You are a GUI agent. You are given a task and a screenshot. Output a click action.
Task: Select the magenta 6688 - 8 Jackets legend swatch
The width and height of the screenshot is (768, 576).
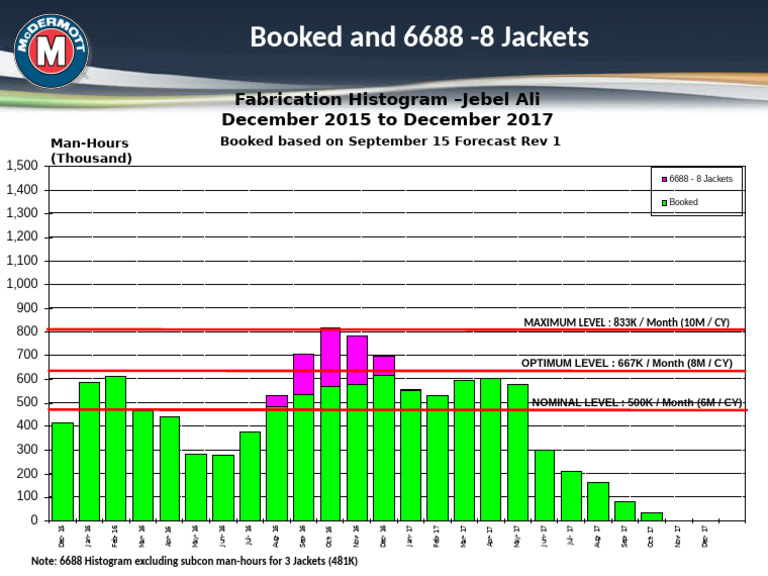(664, 179)
